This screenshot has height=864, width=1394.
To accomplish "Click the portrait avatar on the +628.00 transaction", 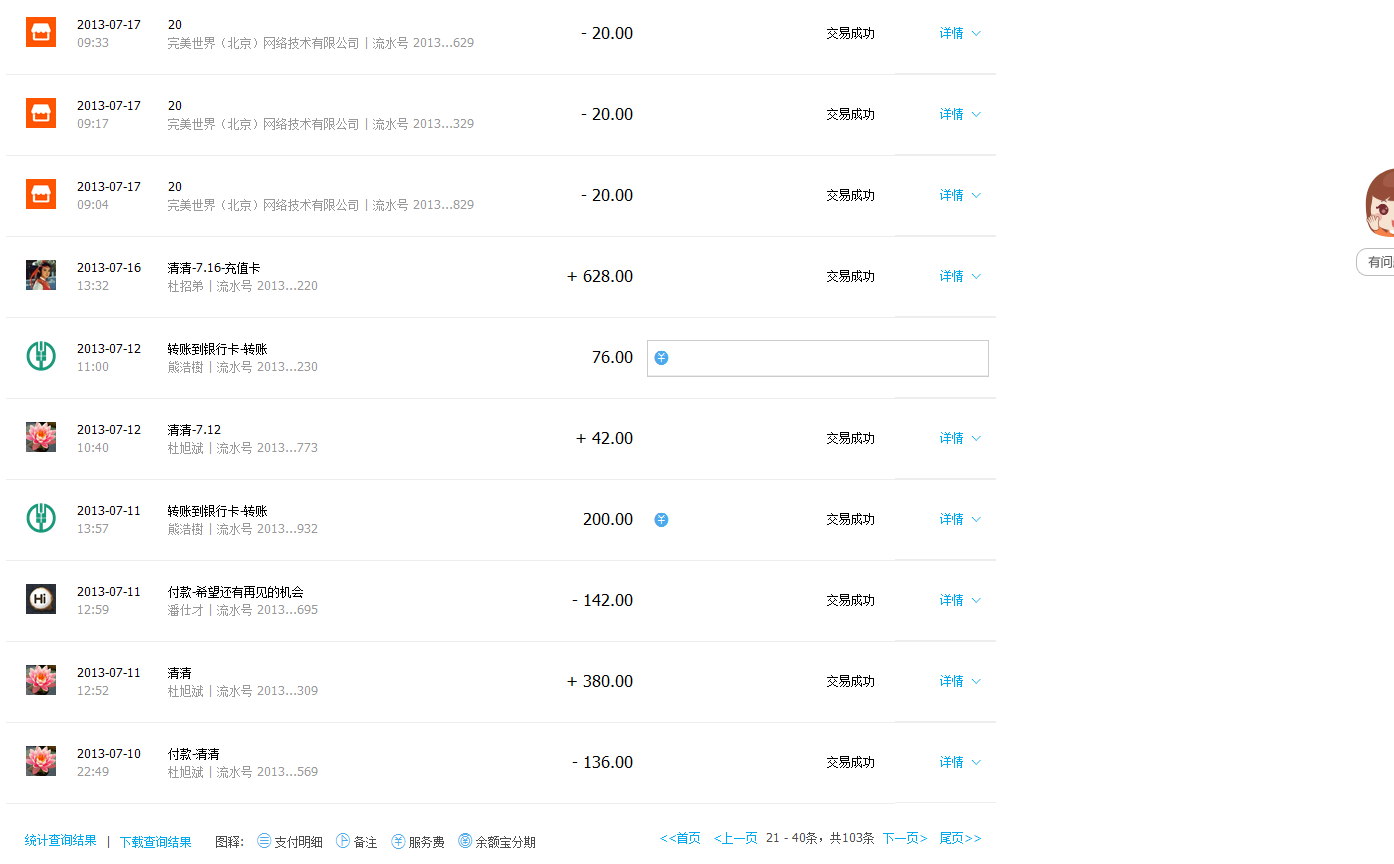I will click(x=41, y=275).
